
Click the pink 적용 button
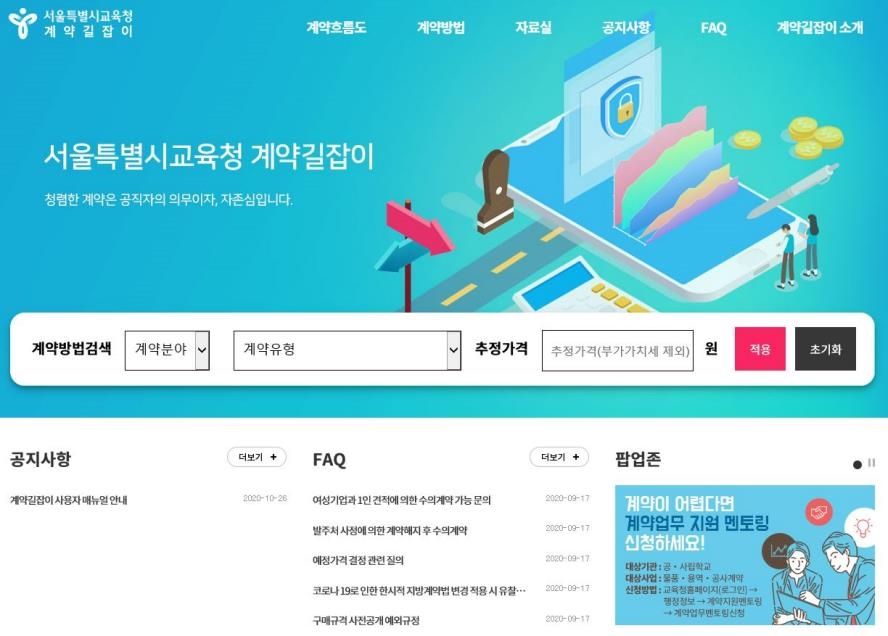(x=760, y=349)
